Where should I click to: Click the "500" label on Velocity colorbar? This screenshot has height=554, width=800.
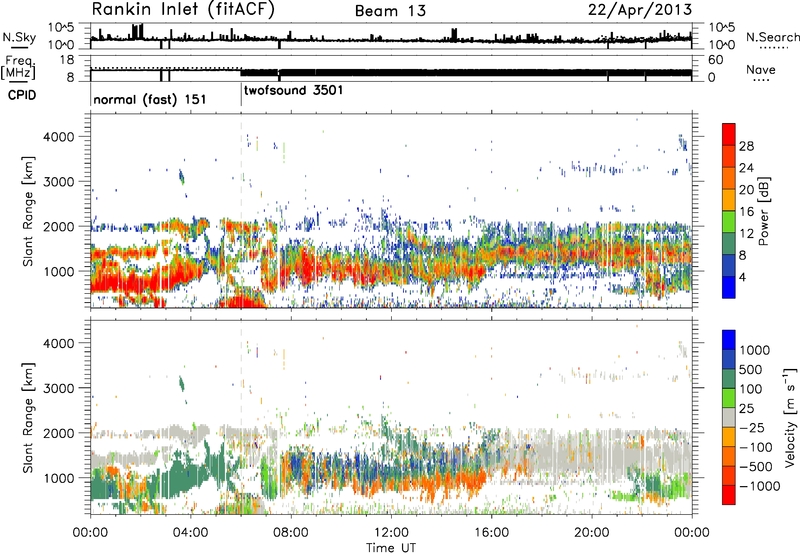751,369
